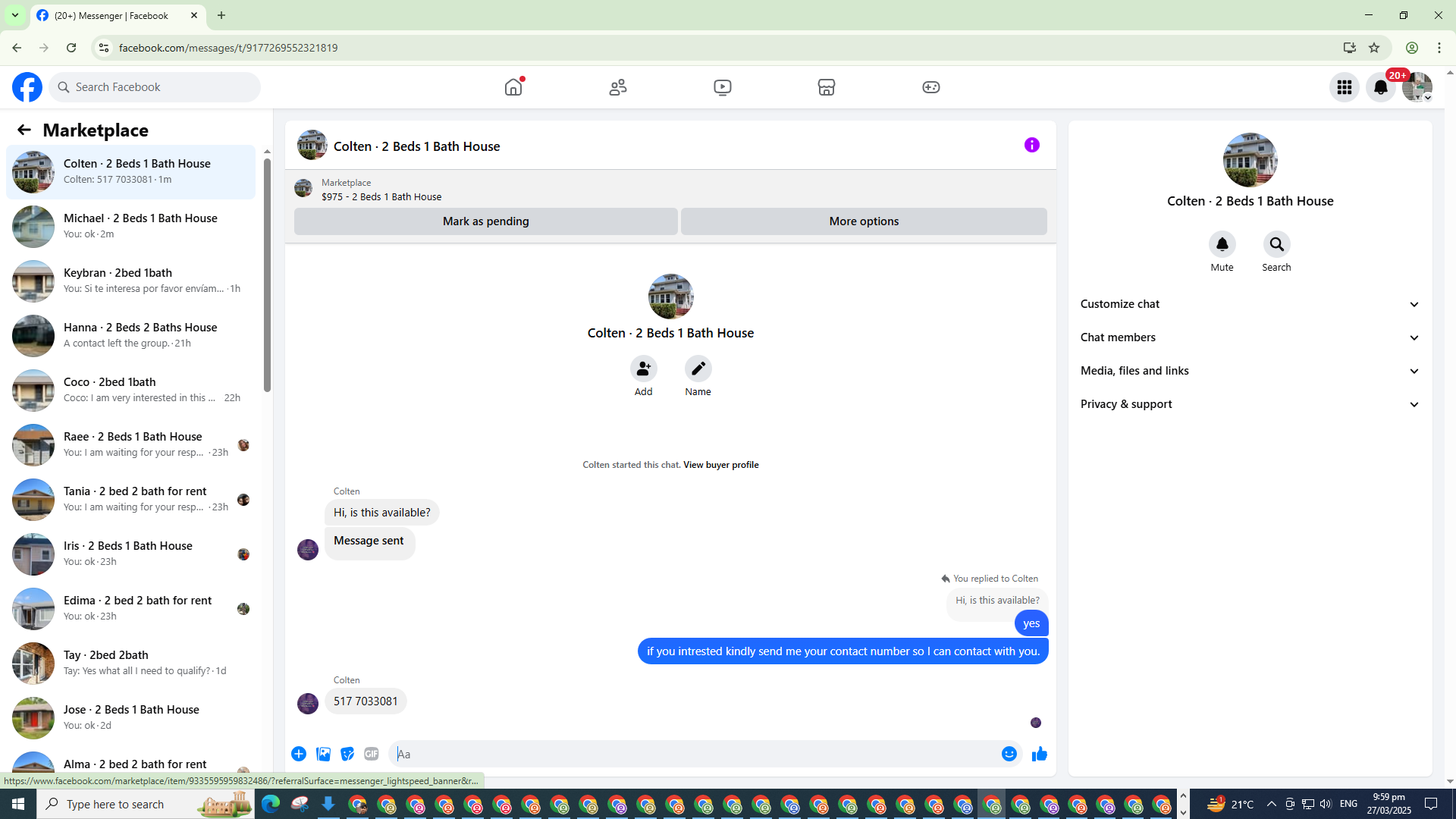The height and width of the screenshot is (819, 1456).
Task: Click the browser address bar URL
Action: 228,48
